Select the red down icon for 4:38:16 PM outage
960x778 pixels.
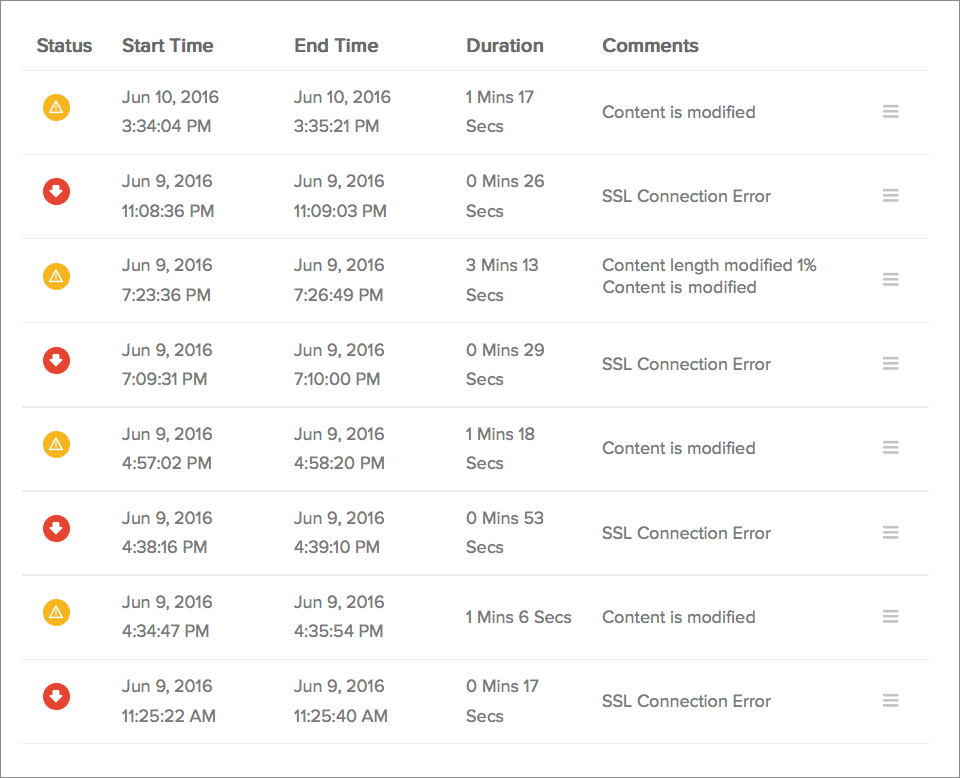click(56, 529)
